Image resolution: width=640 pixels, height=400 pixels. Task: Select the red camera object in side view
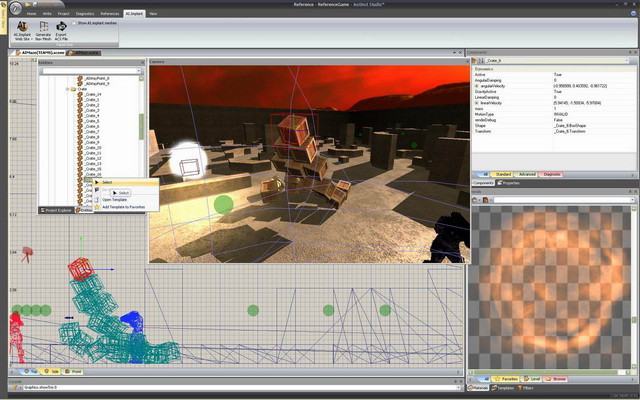[x=27, y=254]
